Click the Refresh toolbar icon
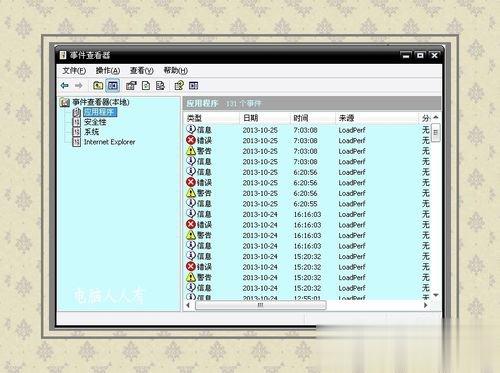 146,86
